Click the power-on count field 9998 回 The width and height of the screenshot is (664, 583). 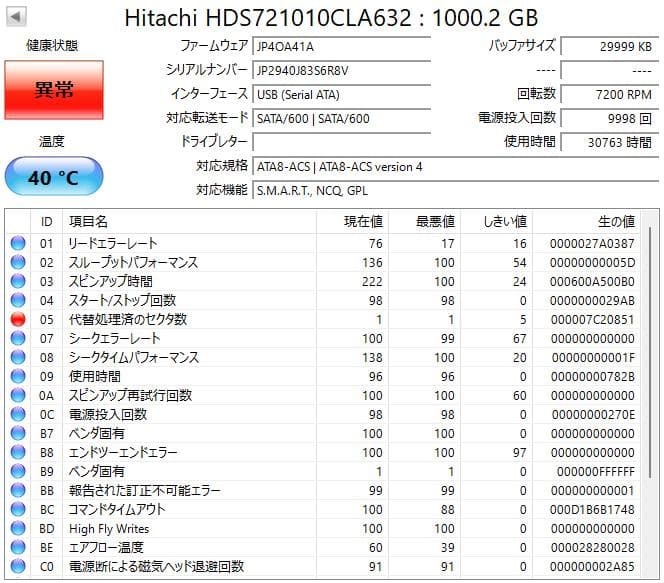[610, 119]
